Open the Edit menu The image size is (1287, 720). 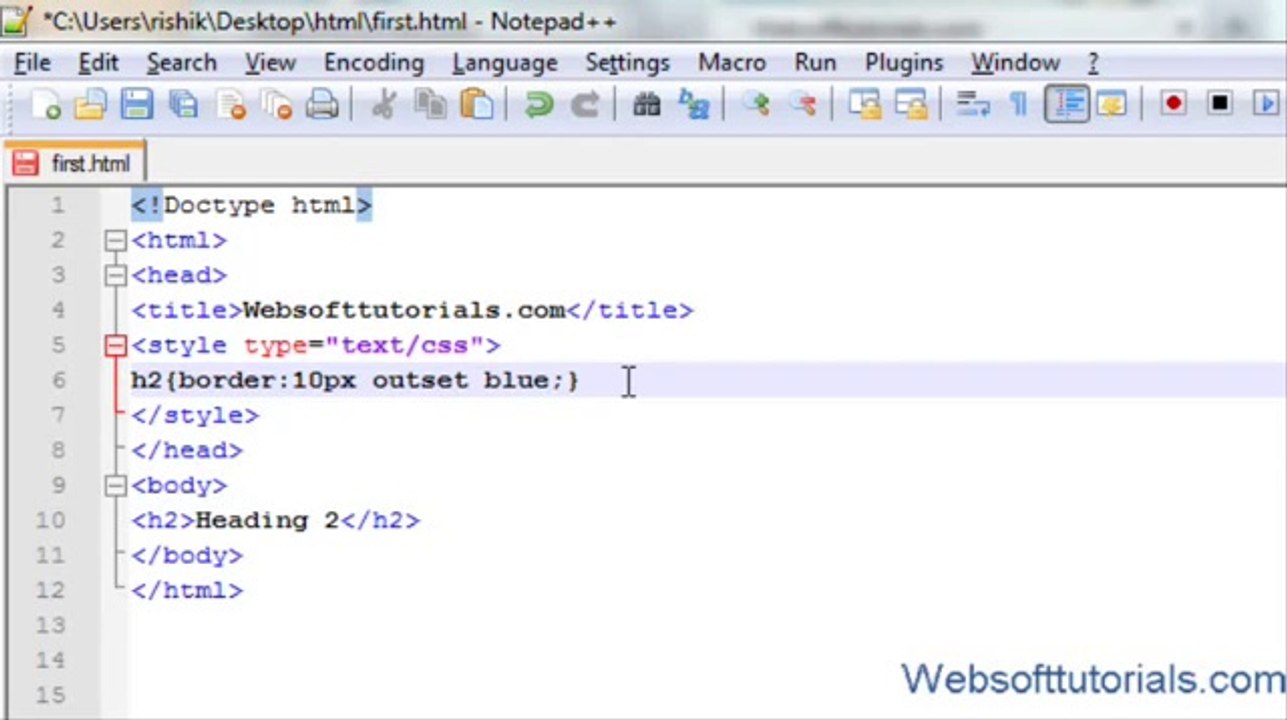(x=98, y=63)
